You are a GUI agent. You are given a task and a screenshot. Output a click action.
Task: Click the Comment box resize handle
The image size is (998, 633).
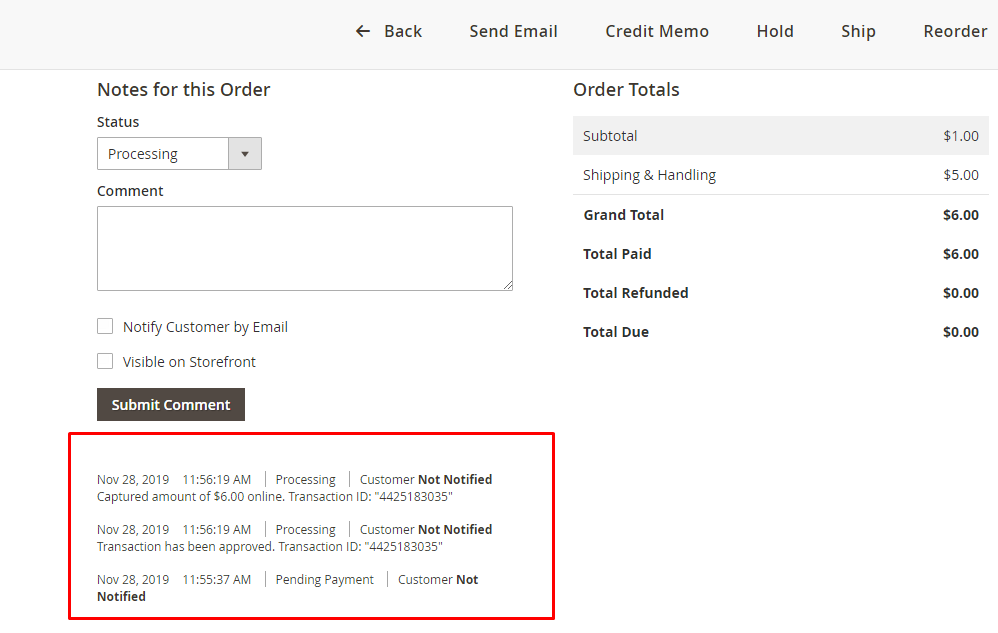tap(507, 285)
